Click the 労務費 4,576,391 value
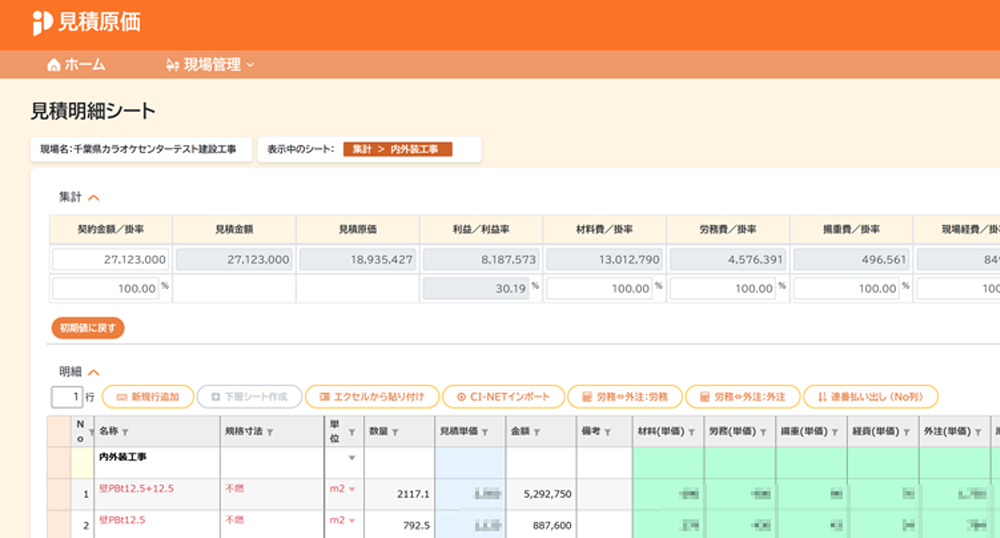Screen dimensions: 1000x538 pyautogui.click(x=729, y=259)
